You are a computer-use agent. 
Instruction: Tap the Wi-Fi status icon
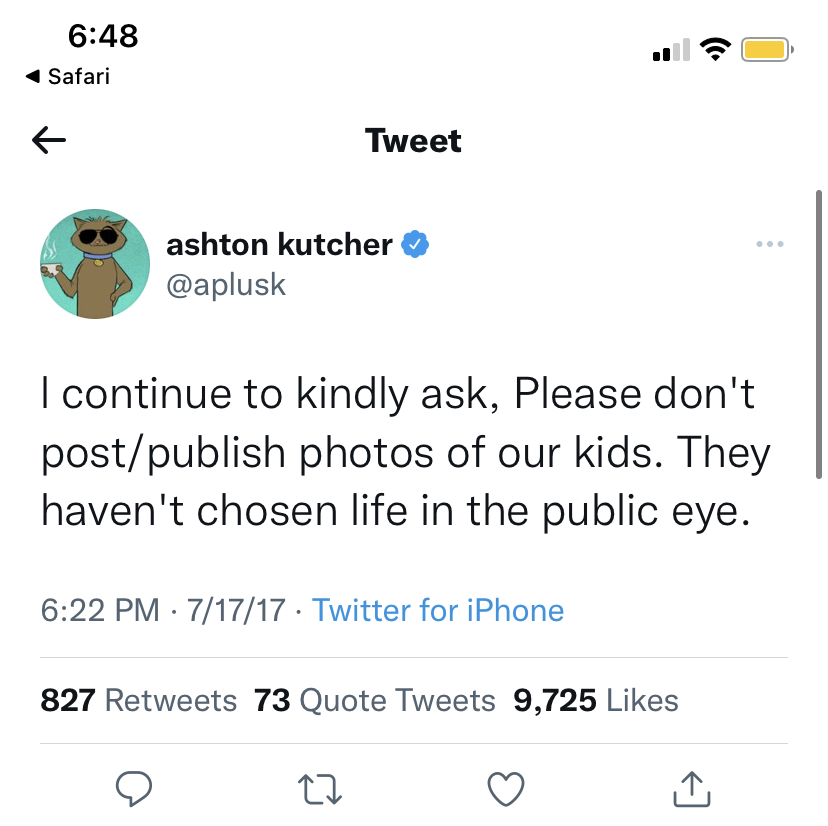point(716,50)
